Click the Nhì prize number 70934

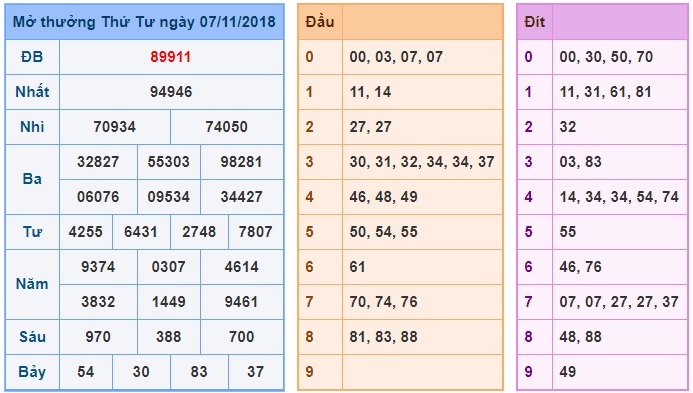(114, 127)
